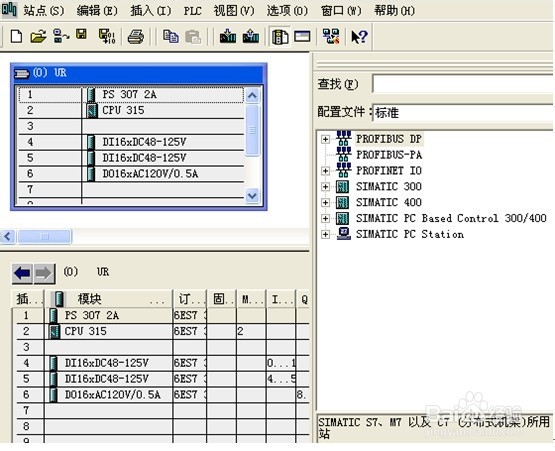The width and height of the screenshot is (555, 451).
Task: Select SIMATIC 300 icon in the catalog
Action: 342,187
